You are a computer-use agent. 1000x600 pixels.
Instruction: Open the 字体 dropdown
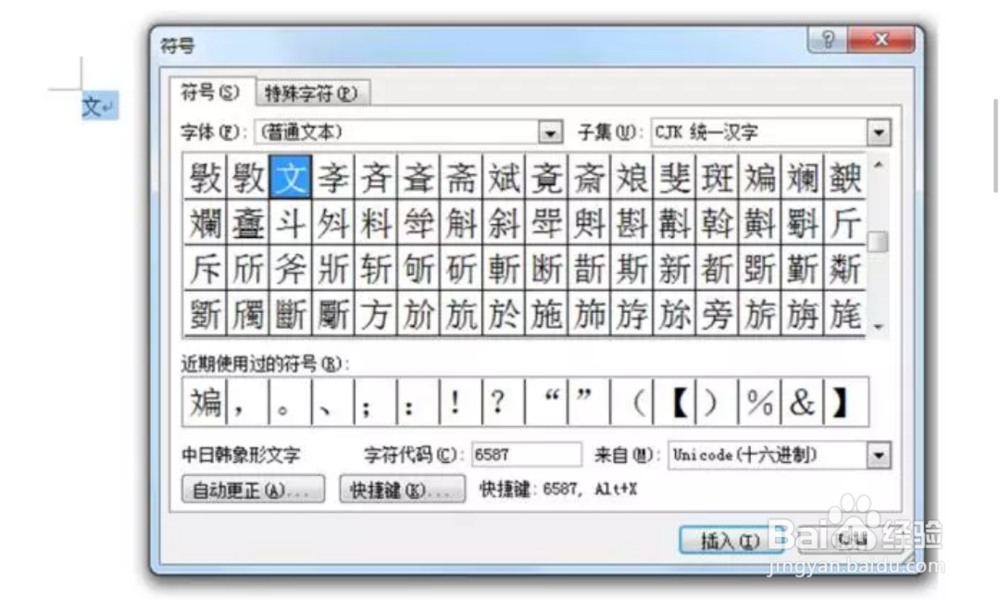[551, 131]
